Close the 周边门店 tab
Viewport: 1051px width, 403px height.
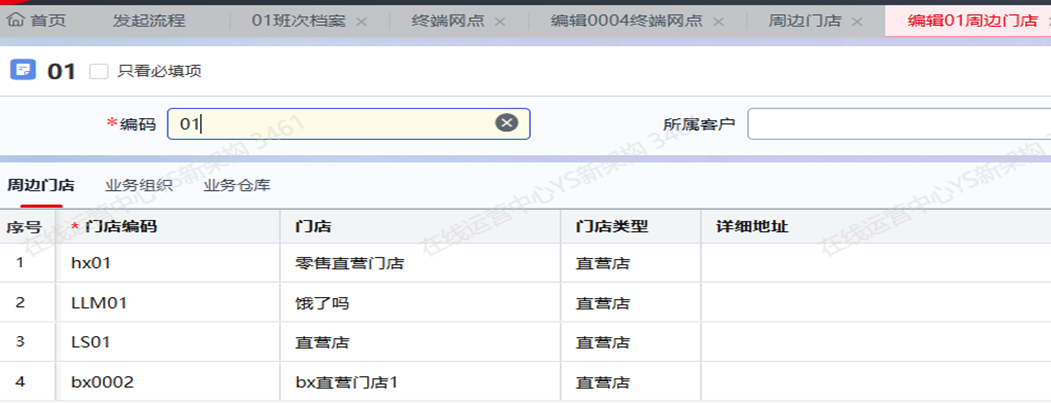tap(857, 21)
